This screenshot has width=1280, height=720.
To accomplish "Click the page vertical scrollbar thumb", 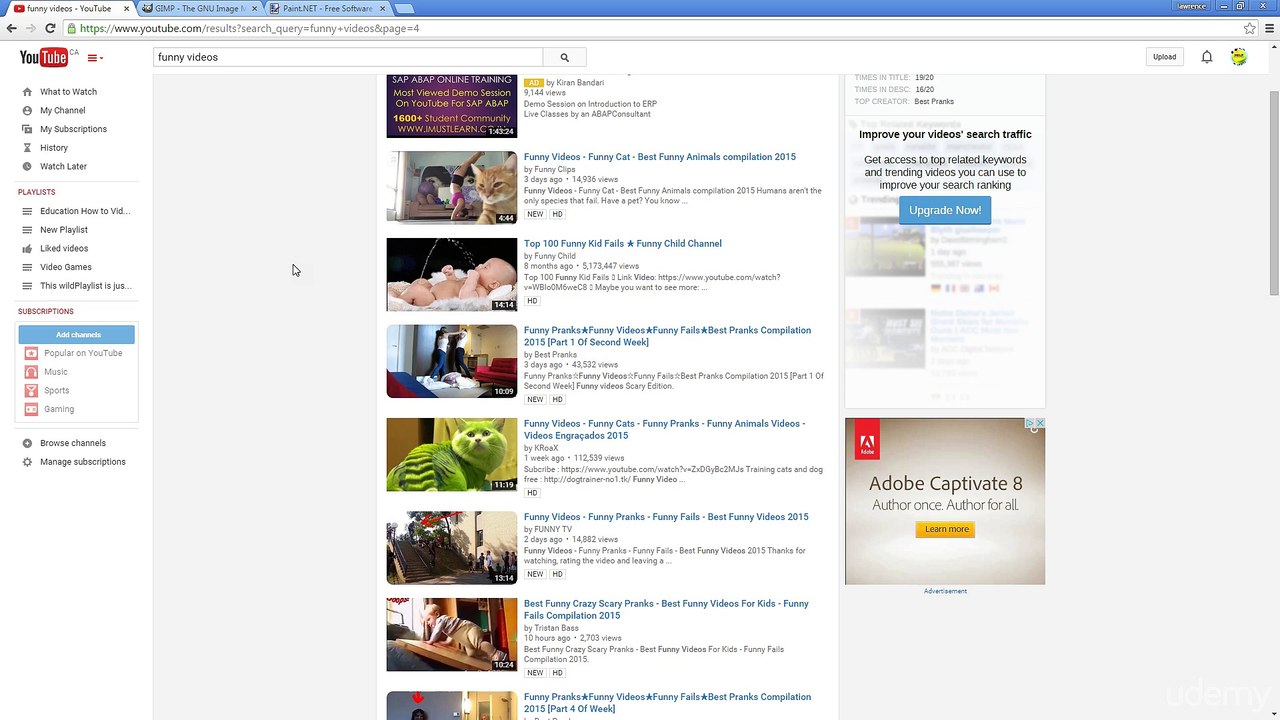I will [1273, 192].
